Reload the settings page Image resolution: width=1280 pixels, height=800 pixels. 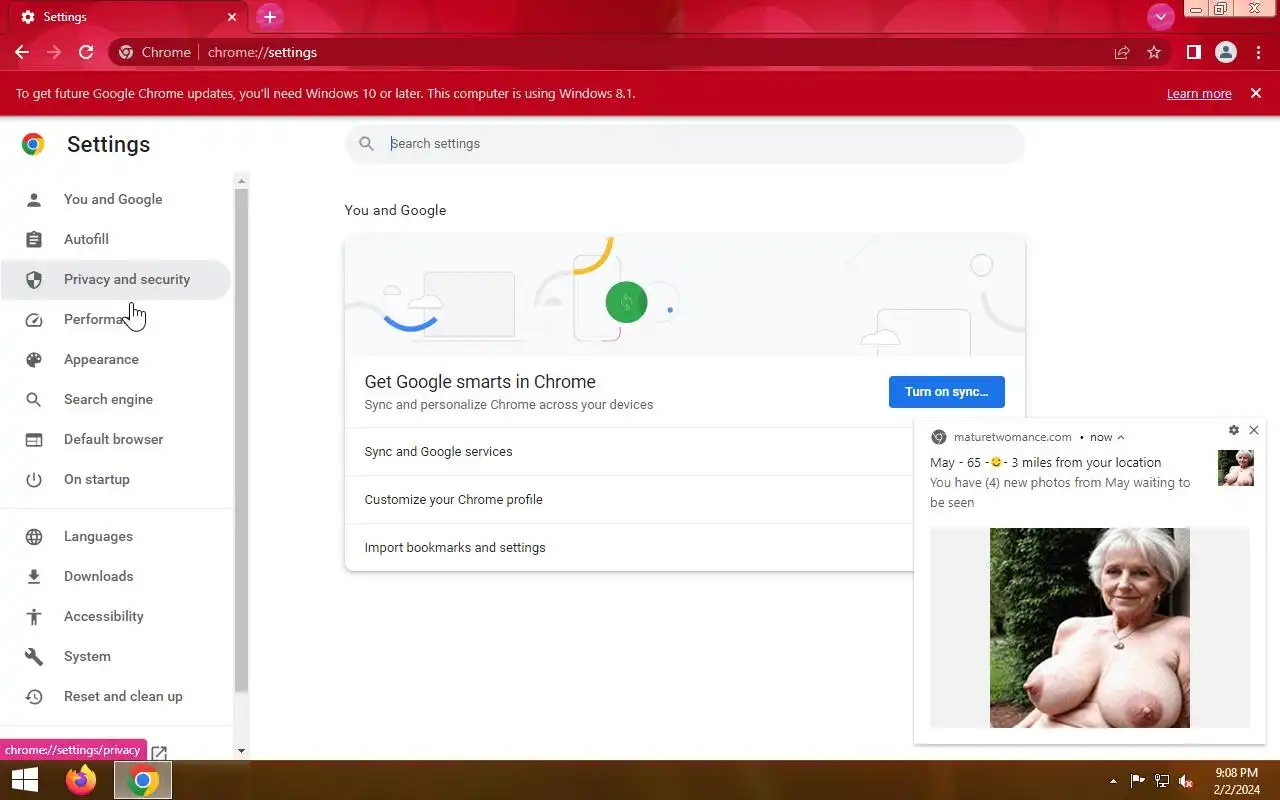[86, 52]
